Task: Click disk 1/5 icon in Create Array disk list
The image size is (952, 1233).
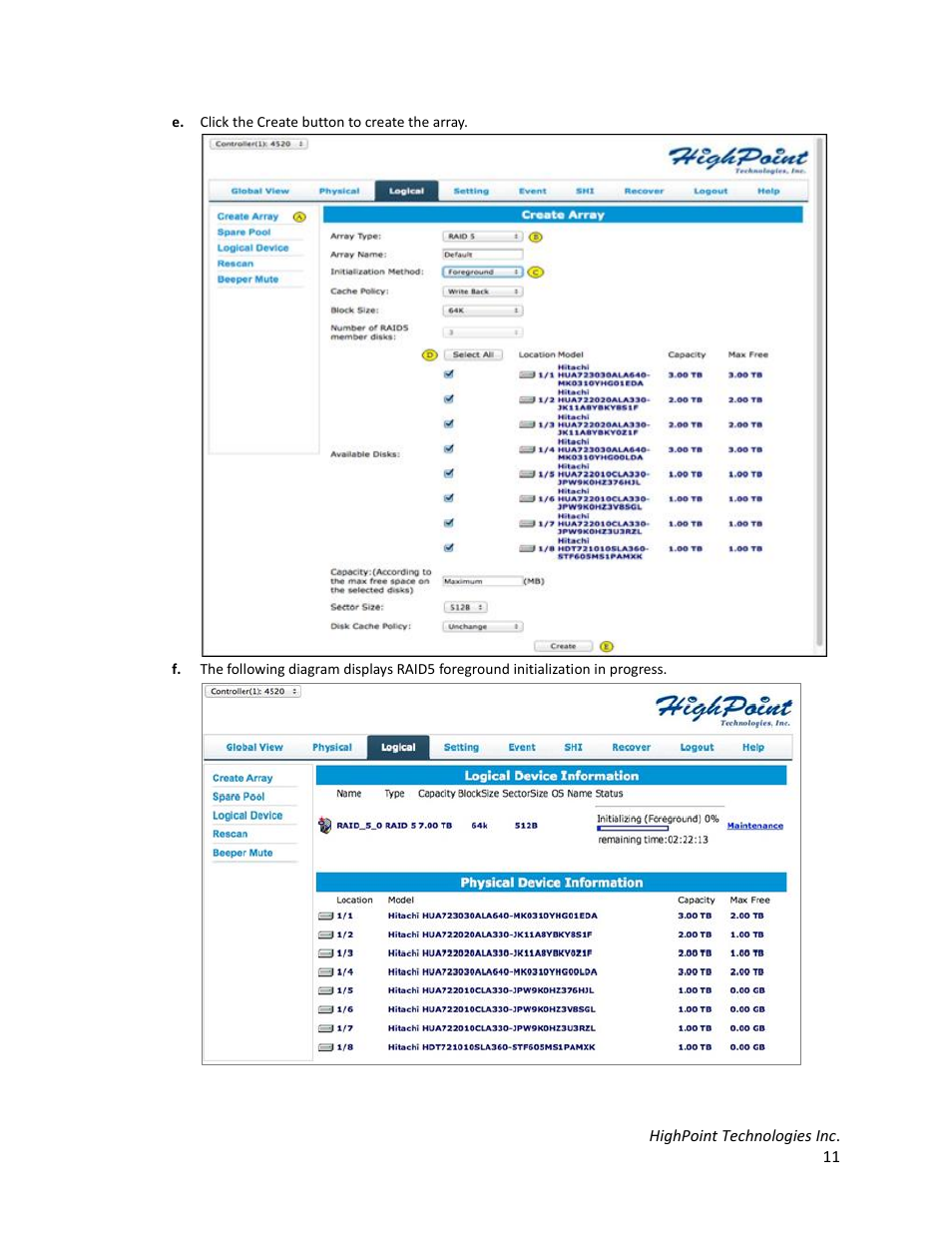Action: tap(527, 475)
